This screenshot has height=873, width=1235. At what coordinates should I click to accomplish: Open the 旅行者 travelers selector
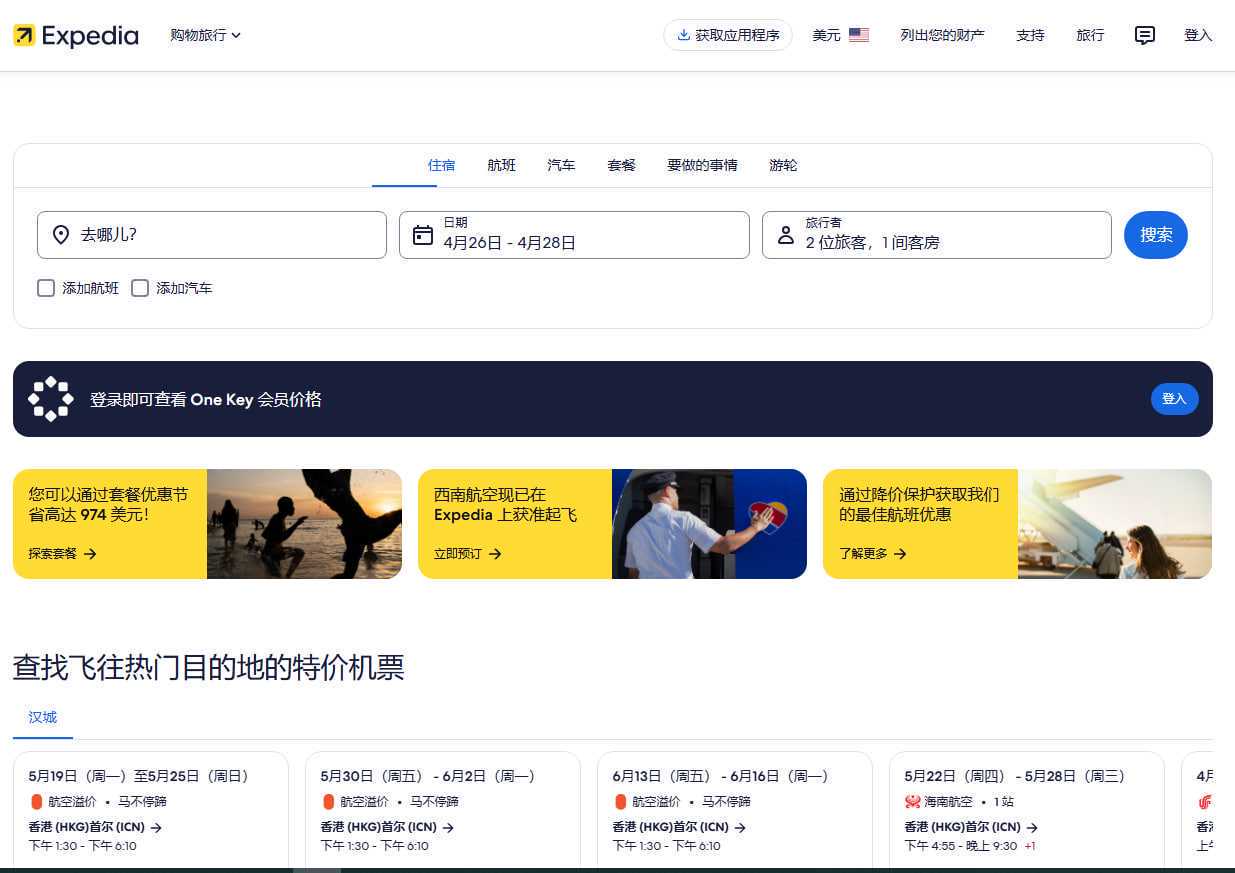click(x=937, y=235)
